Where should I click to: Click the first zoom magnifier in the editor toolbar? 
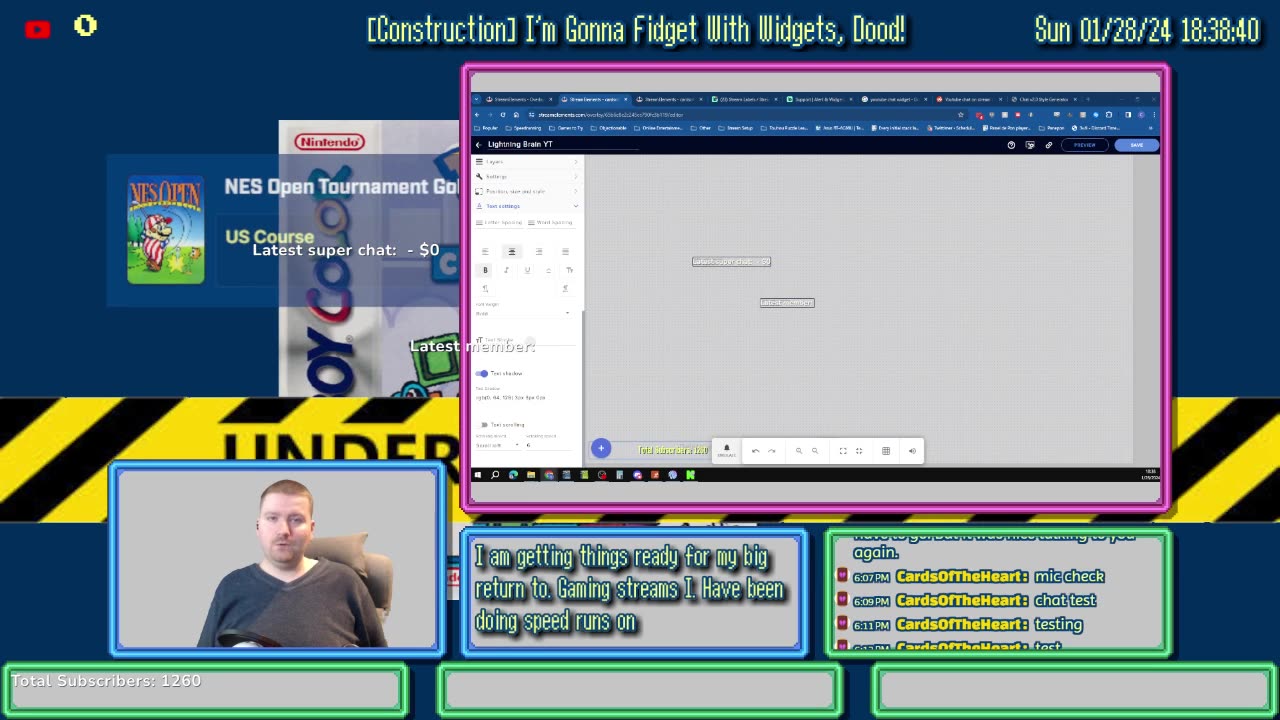(x=798, y=451)
